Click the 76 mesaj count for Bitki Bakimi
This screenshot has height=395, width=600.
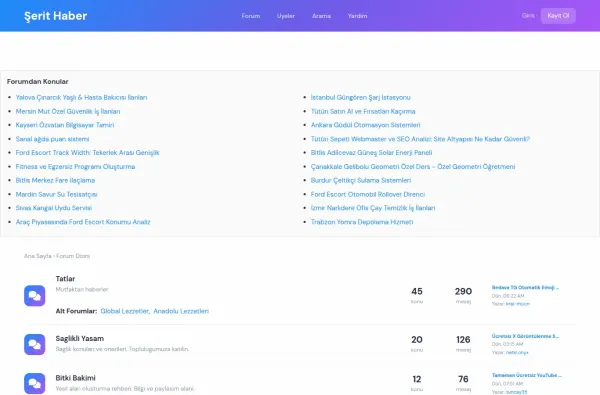(x=463, y=379)
